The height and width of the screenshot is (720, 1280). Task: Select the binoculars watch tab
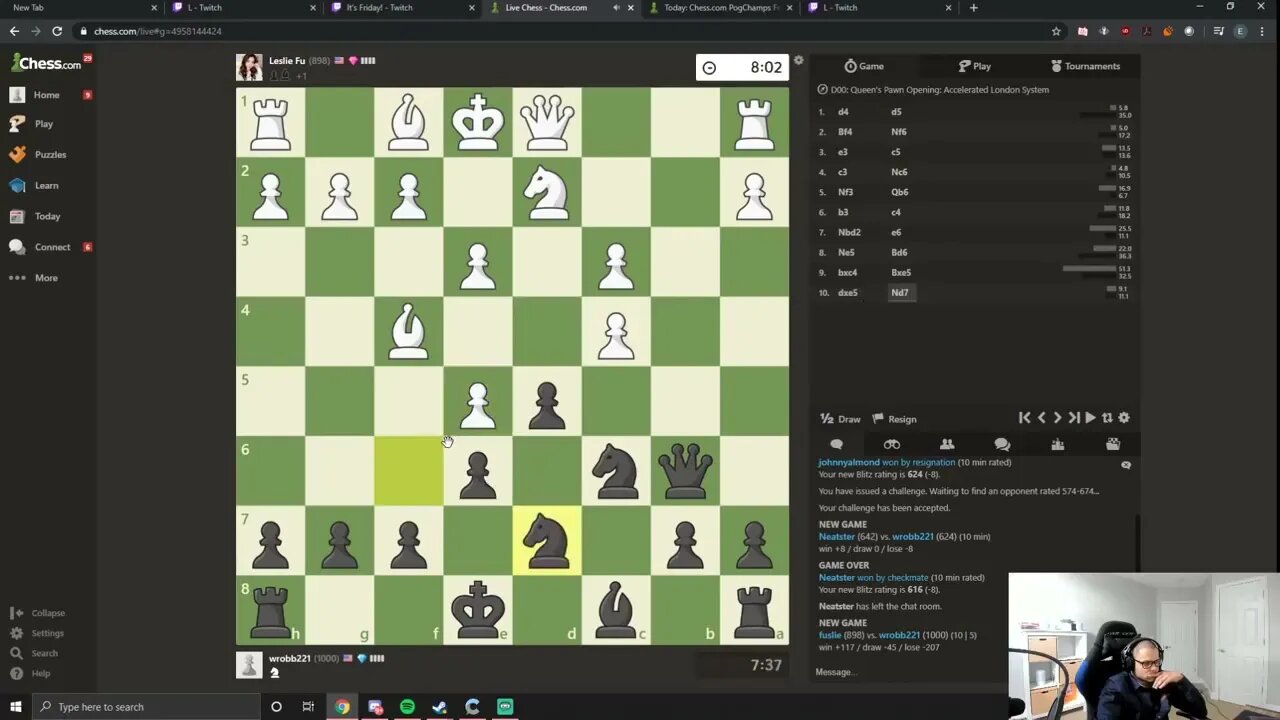pyautogui.click(x=892, y=444)
